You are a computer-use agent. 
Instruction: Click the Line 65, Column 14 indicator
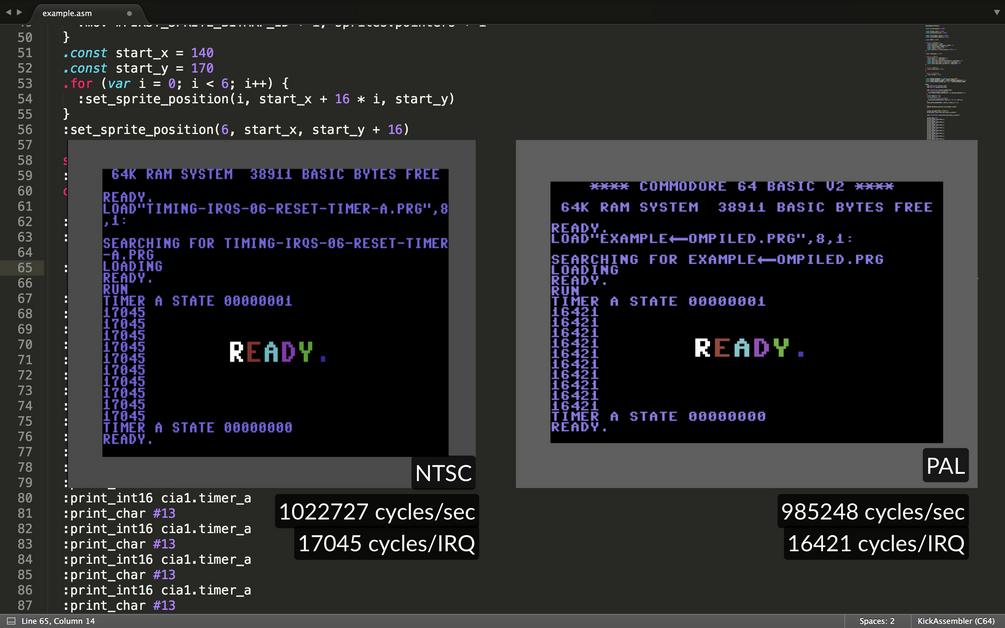click(x=58, y=621)
